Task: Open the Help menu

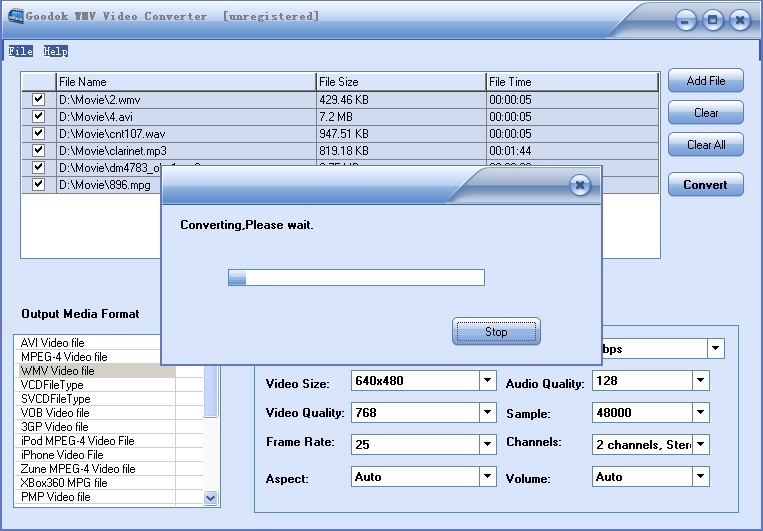Action: click(55, 51)
